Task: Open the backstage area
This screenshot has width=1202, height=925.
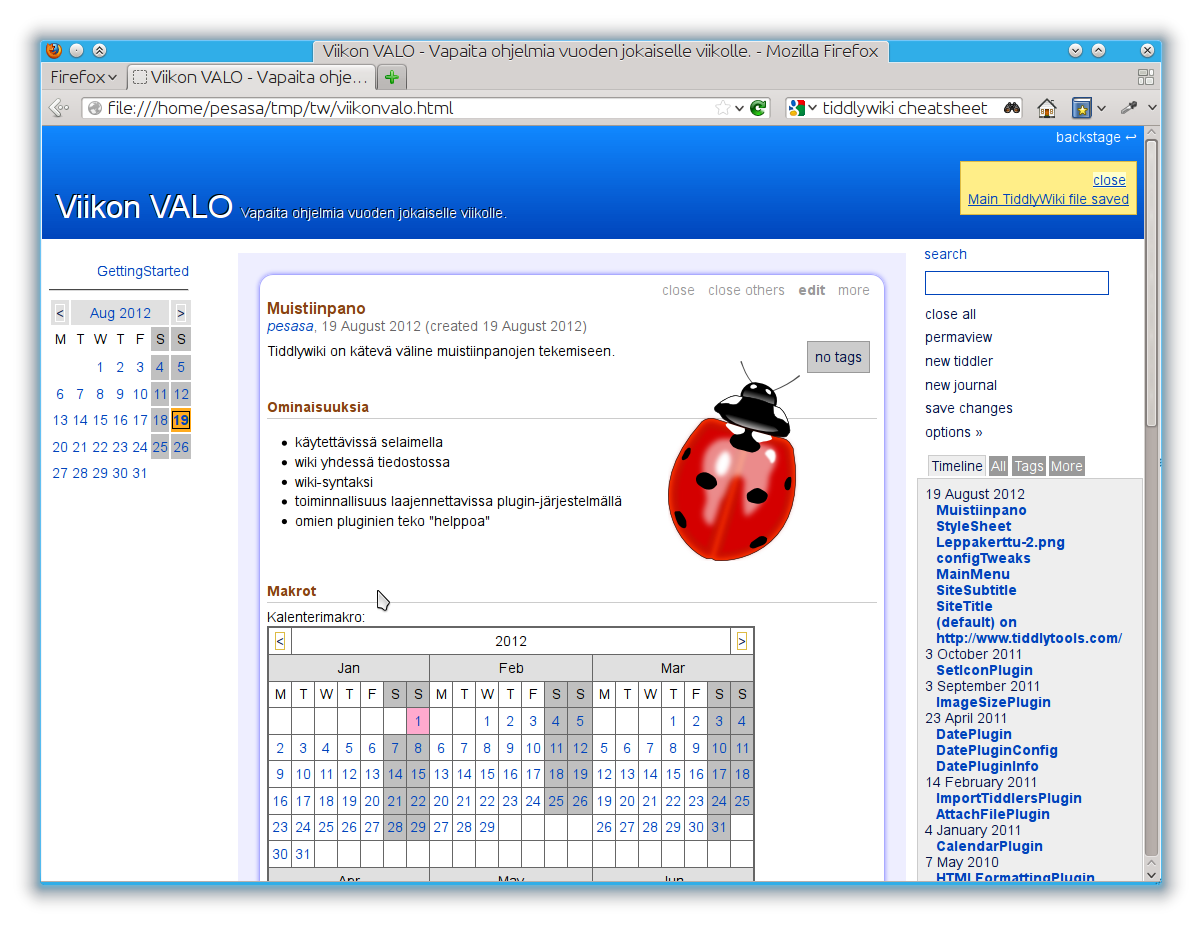Action: coord(1096,137)
